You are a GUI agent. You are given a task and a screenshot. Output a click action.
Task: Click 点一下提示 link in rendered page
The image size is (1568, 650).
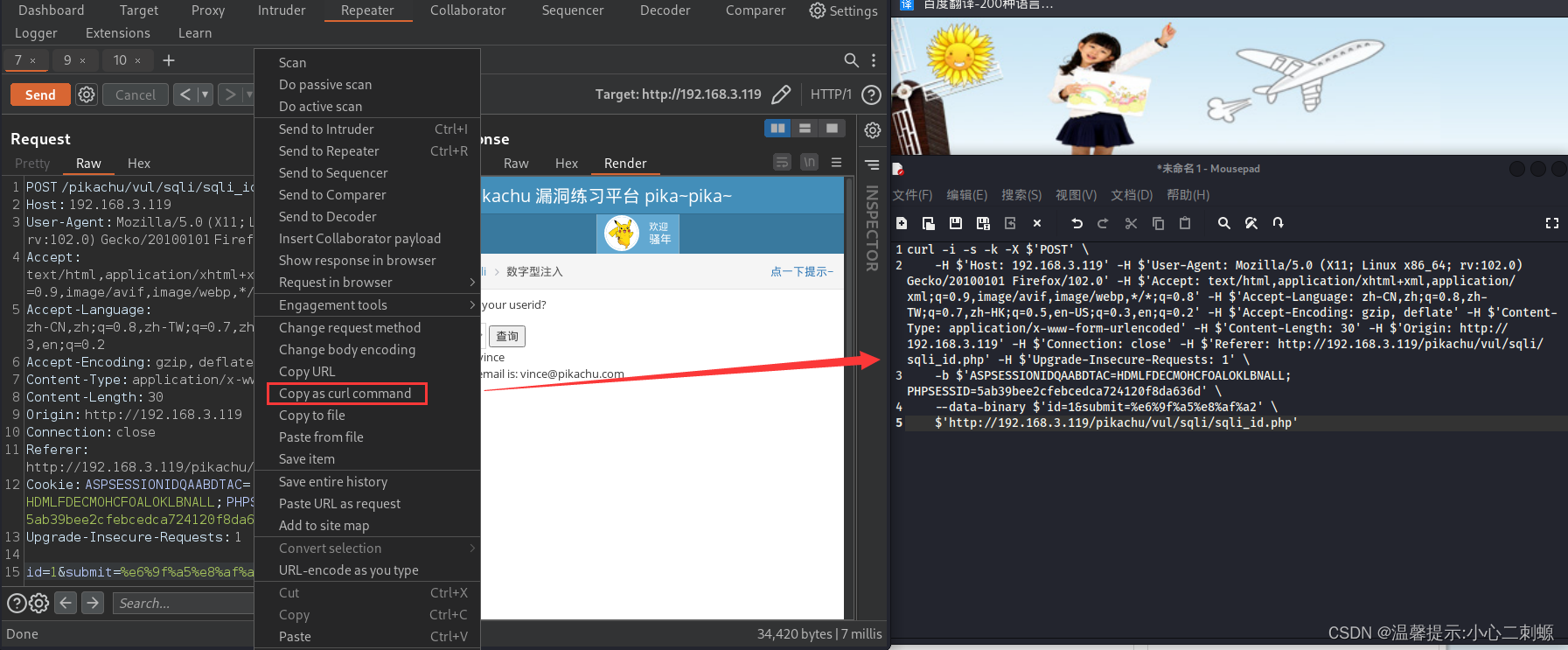tap(802, 272)
